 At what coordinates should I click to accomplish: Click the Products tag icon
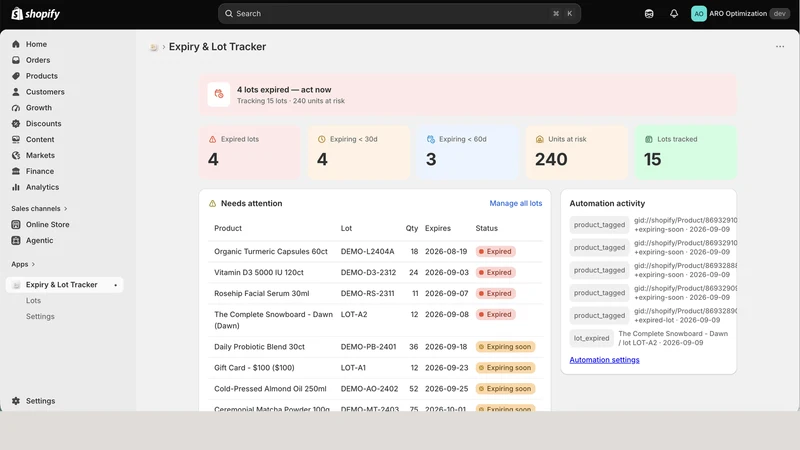click(x=16, y=76)
